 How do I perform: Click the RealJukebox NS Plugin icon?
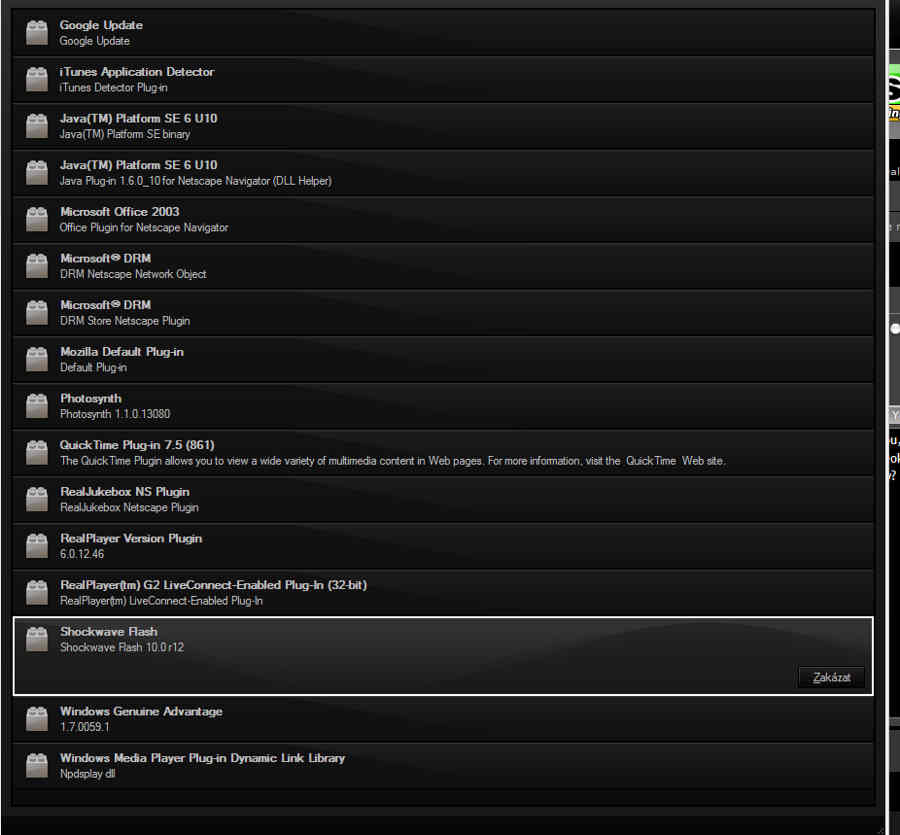[x=37, y=499]
